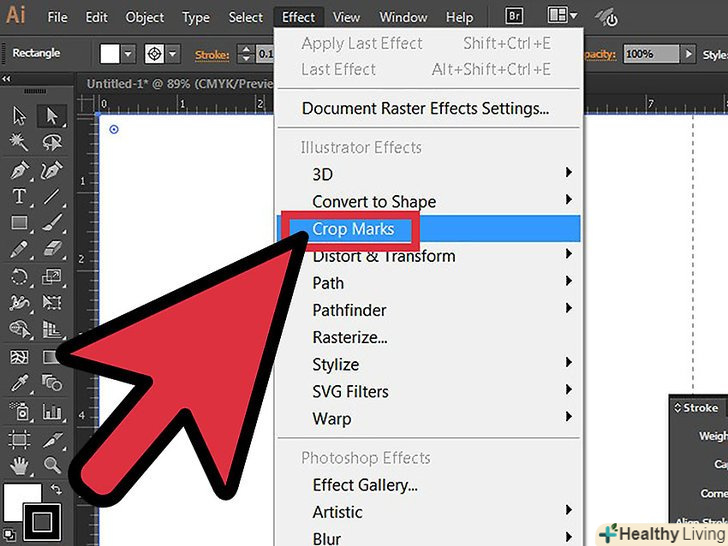Screen dimensions: 728x546
Task: Select the Artboard tool
Action: click(19, 439)
